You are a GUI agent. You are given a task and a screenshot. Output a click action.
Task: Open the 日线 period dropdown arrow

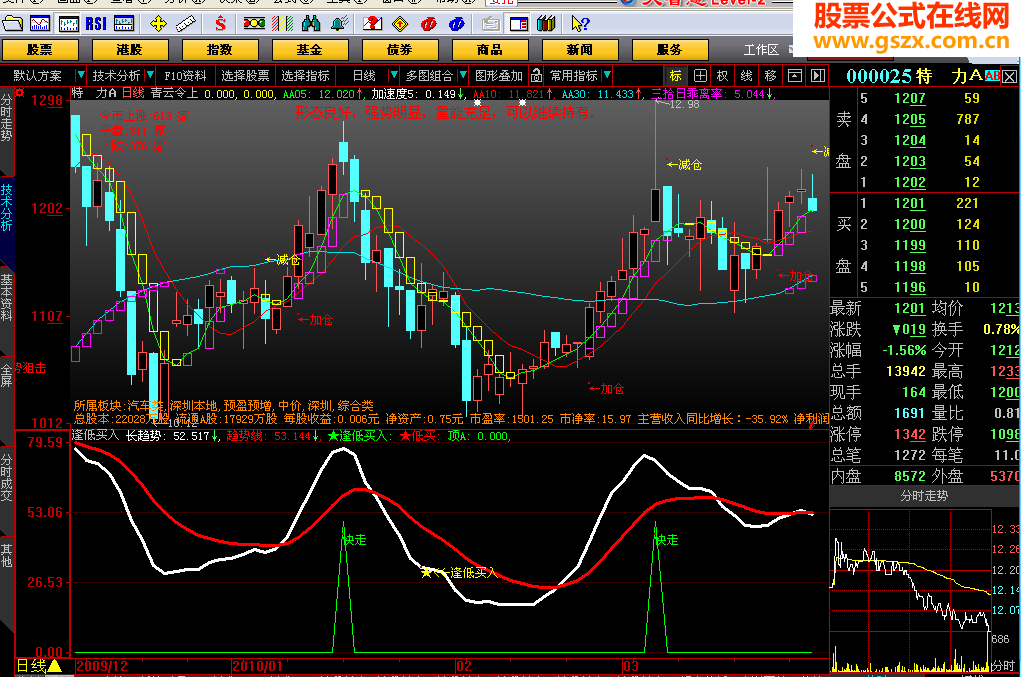click(393, 76)
